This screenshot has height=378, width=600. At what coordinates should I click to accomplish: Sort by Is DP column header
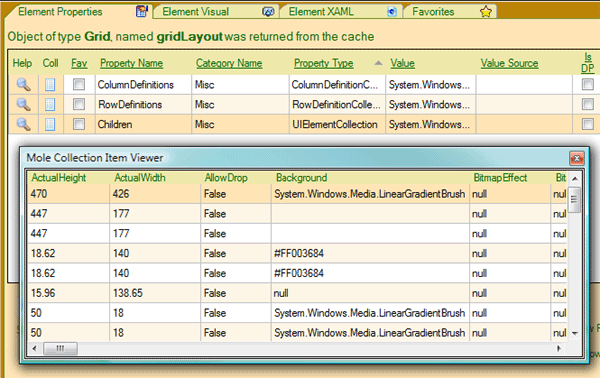tap(588, 63)
